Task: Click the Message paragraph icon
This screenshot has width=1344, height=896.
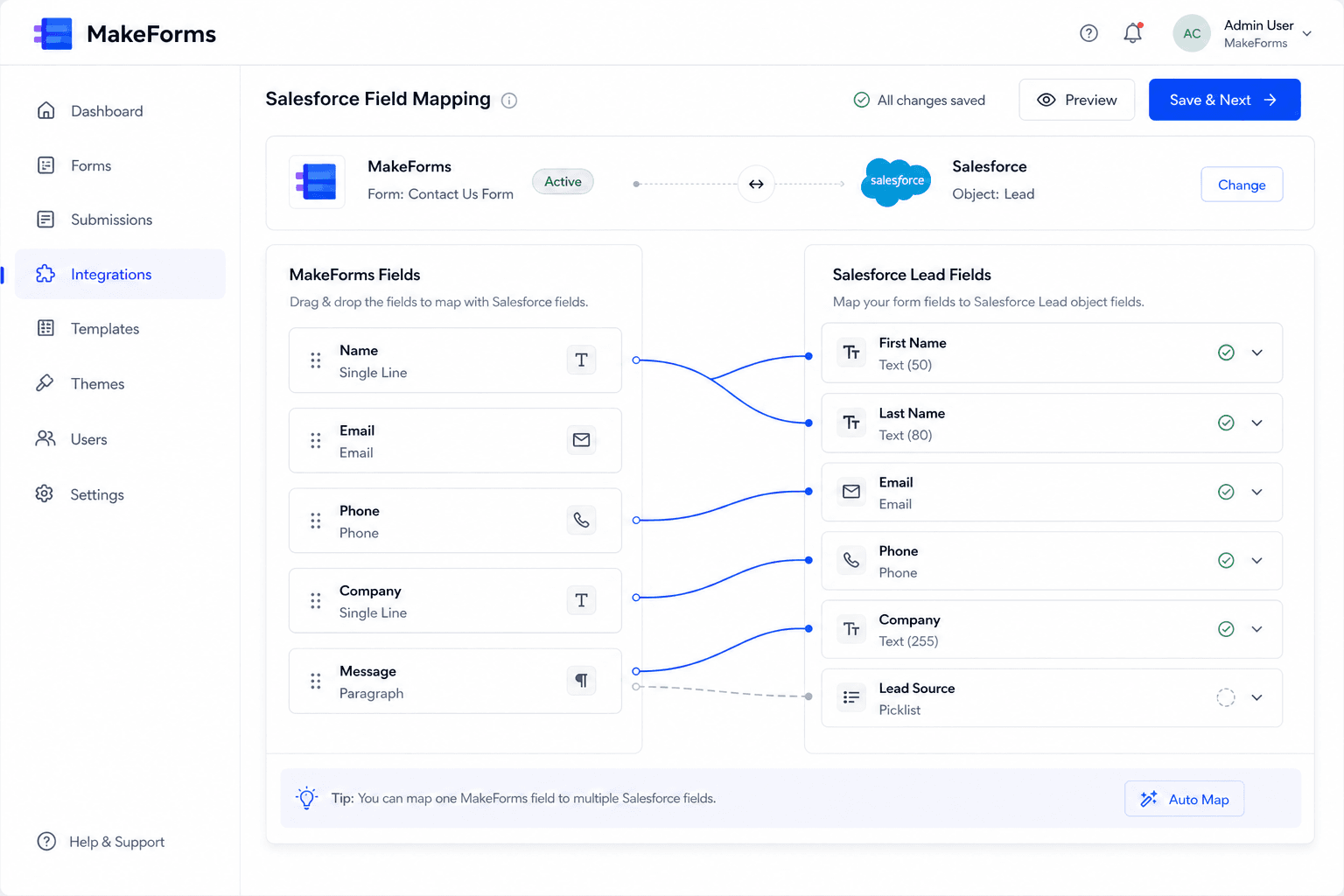Action: [x=581, y=680]
